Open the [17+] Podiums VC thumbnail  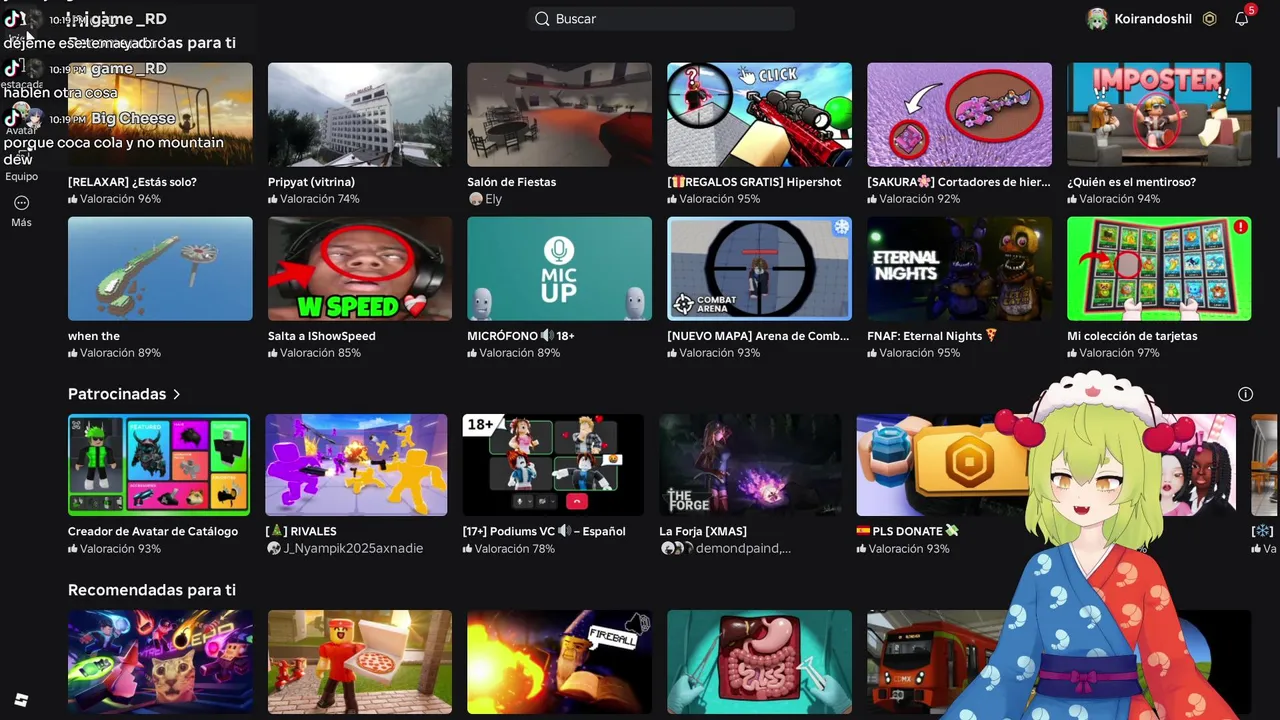[553, 465]
